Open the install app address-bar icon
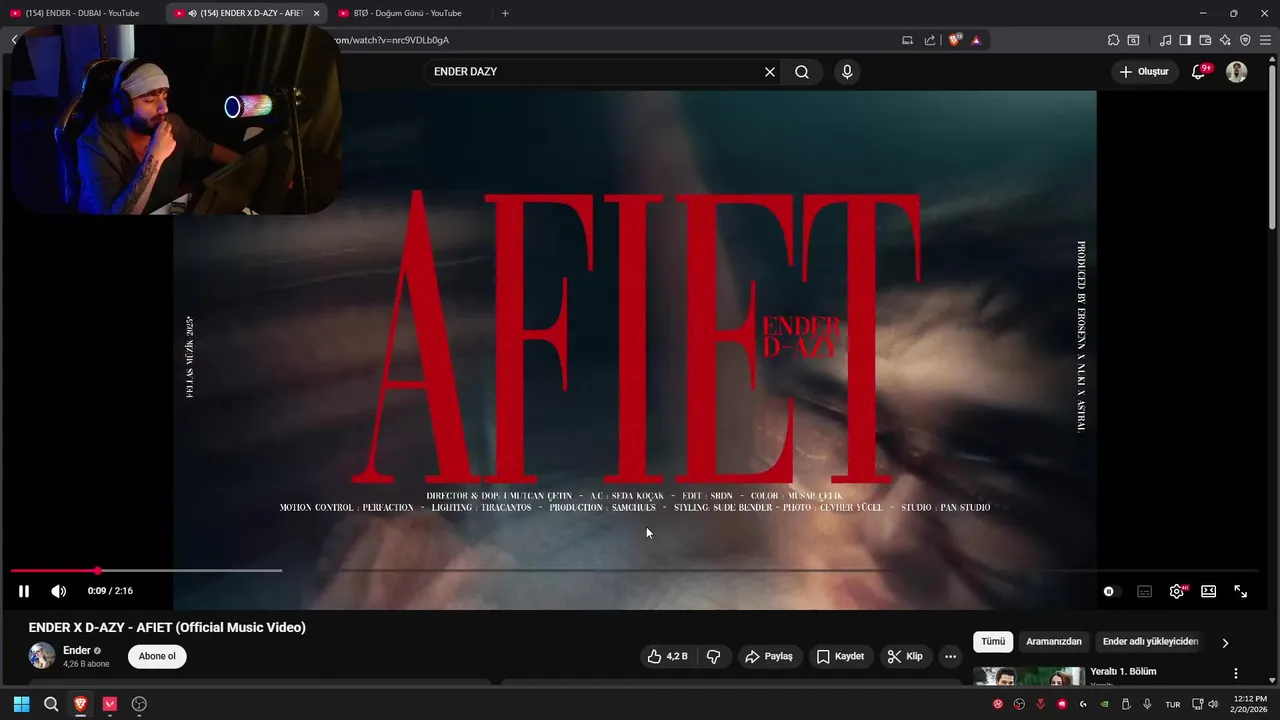Viewport: 1280px width, 720px height. (908, 40)
